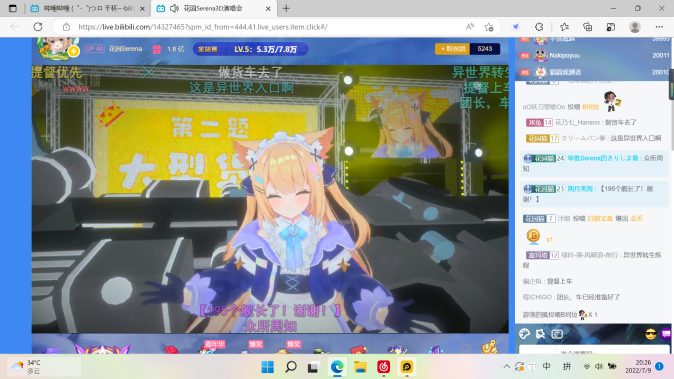Open network status in system tray
Viewport: 674px width, 379px height.
(x=586, y=367)
